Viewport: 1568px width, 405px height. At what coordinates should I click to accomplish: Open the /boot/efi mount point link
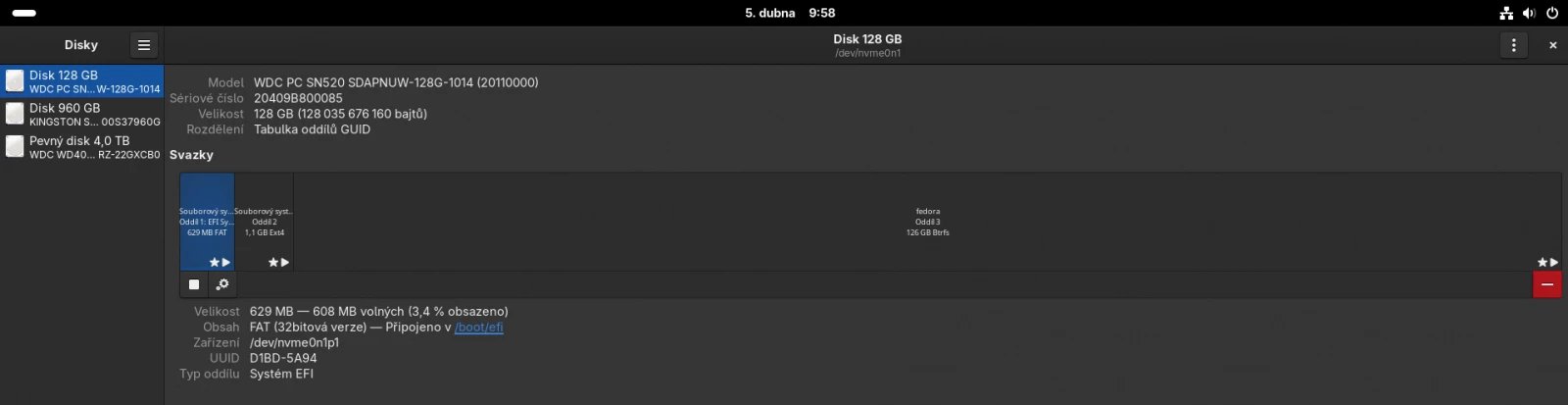(x=478, y=328)
